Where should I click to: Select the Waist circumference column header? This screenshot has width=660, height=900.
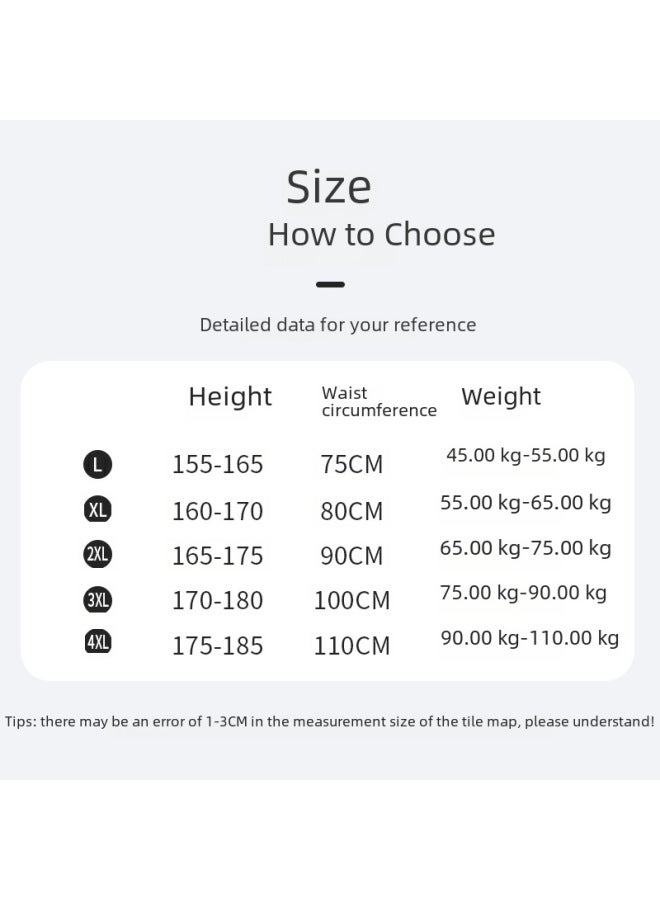378,402
